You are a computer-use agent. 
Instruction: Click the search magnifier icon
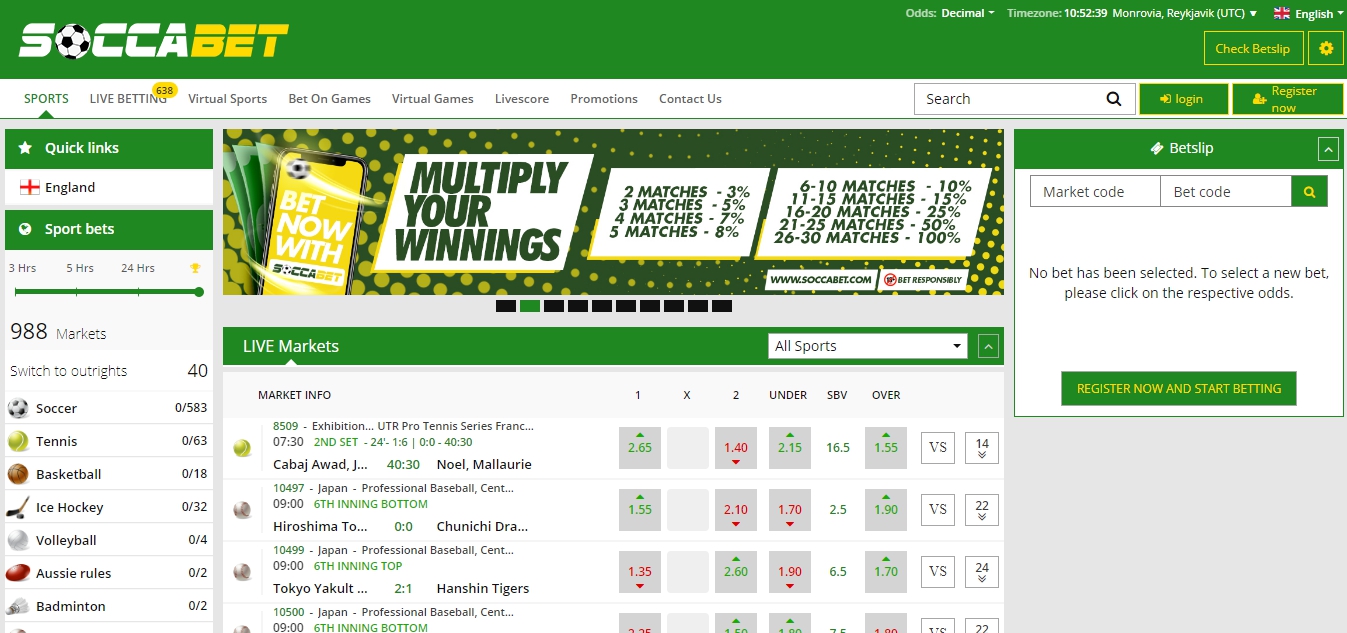point(1113,99)
